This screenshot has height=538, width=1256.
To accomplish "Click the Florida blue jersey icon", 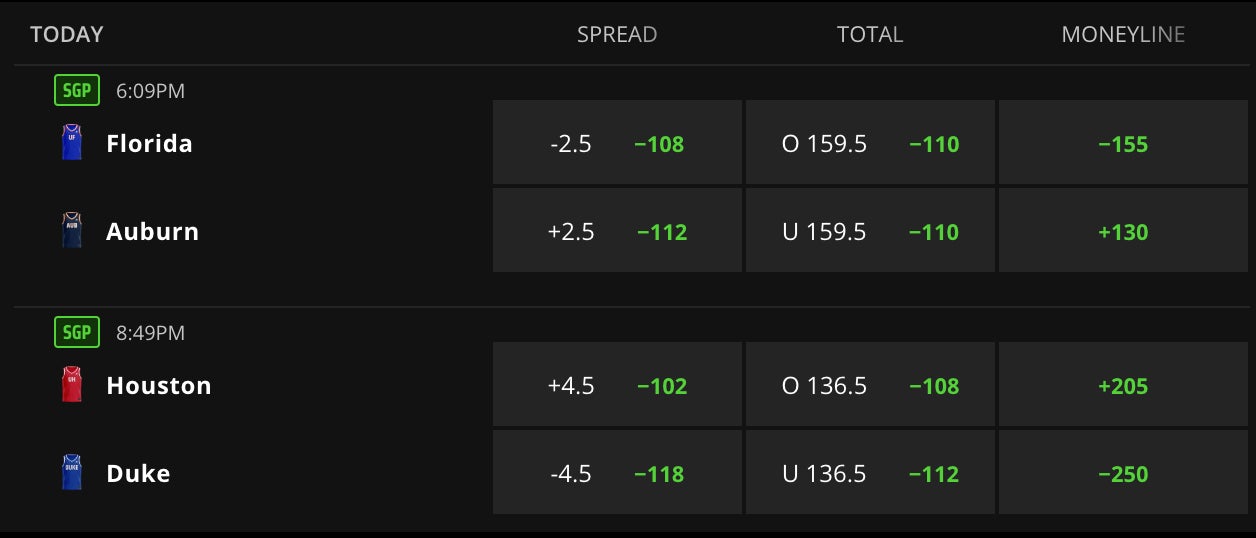I will point(72,143).
